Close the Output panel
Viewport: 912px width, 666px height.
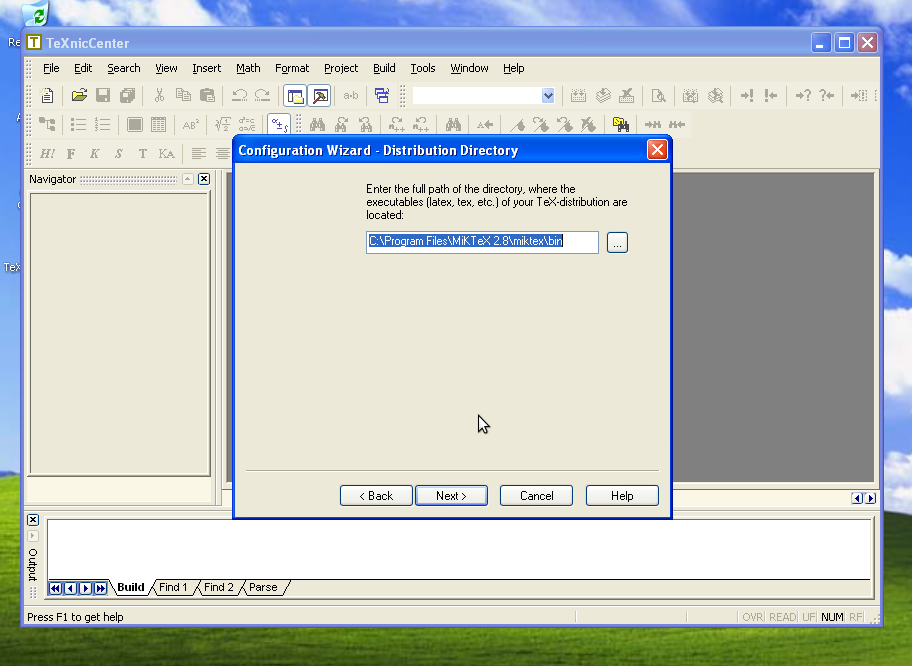[33, 520]
